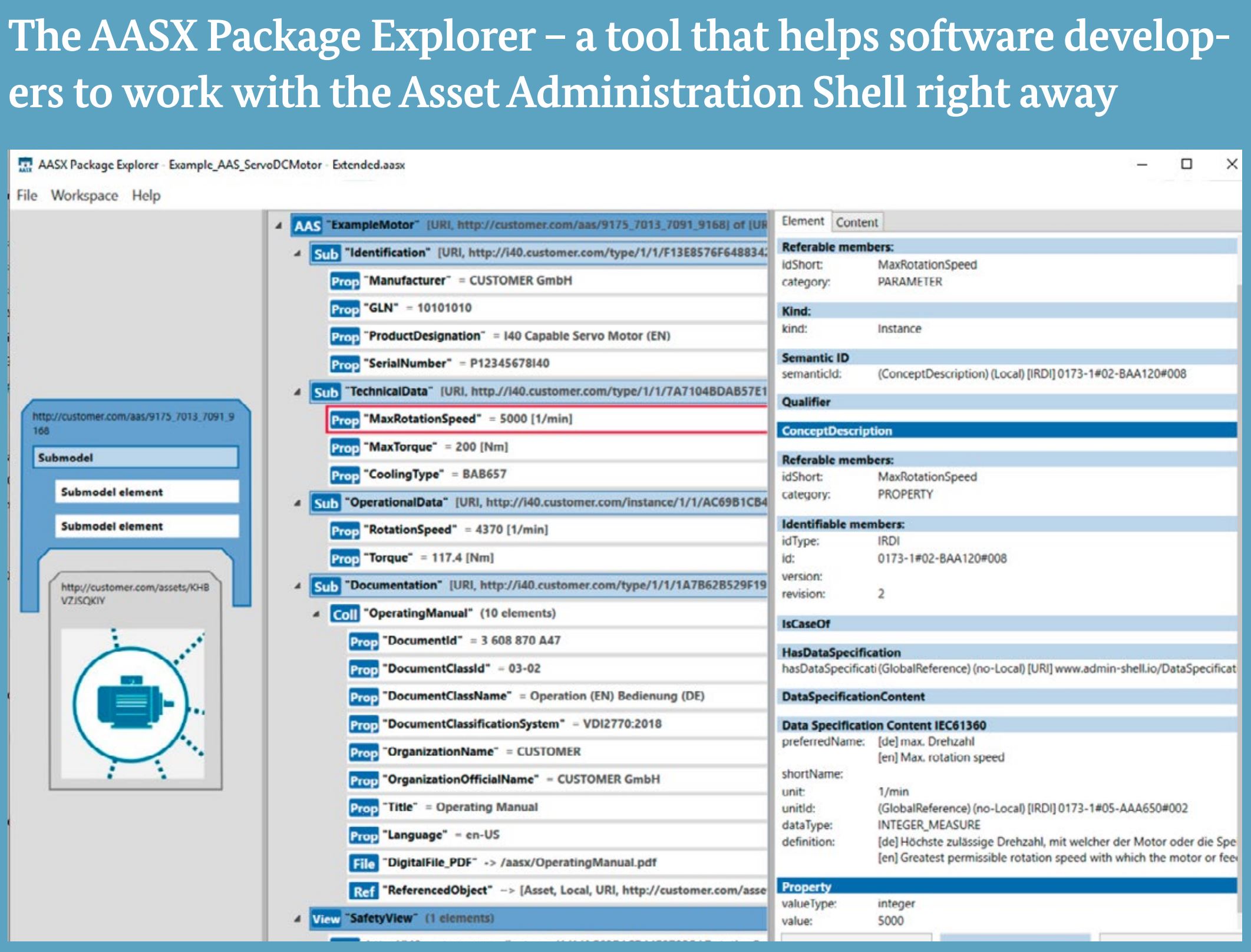Click the kind value Instance
The height and width of the screenshot is (952, 1251).
[x=899, y=329]
